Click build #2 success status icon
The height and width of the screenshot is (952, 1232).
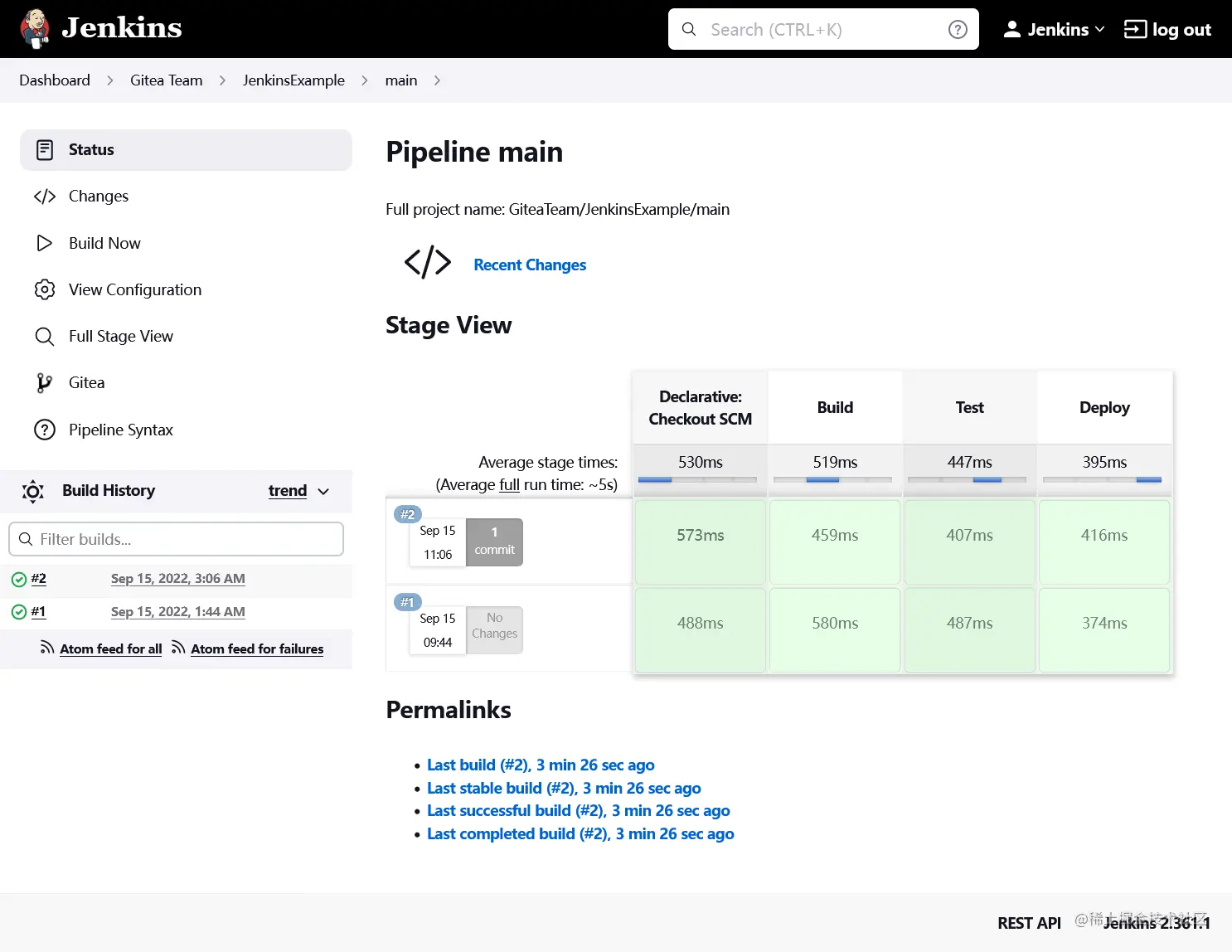pos(19,579)
